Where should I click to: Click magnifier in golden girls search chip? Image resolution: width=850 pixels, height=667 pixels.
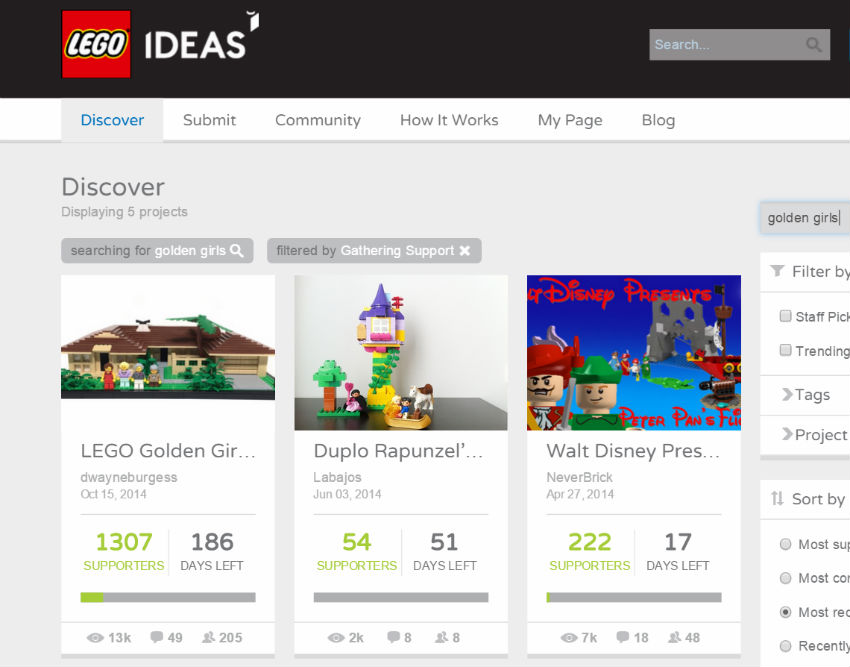(x=237, y=251)
